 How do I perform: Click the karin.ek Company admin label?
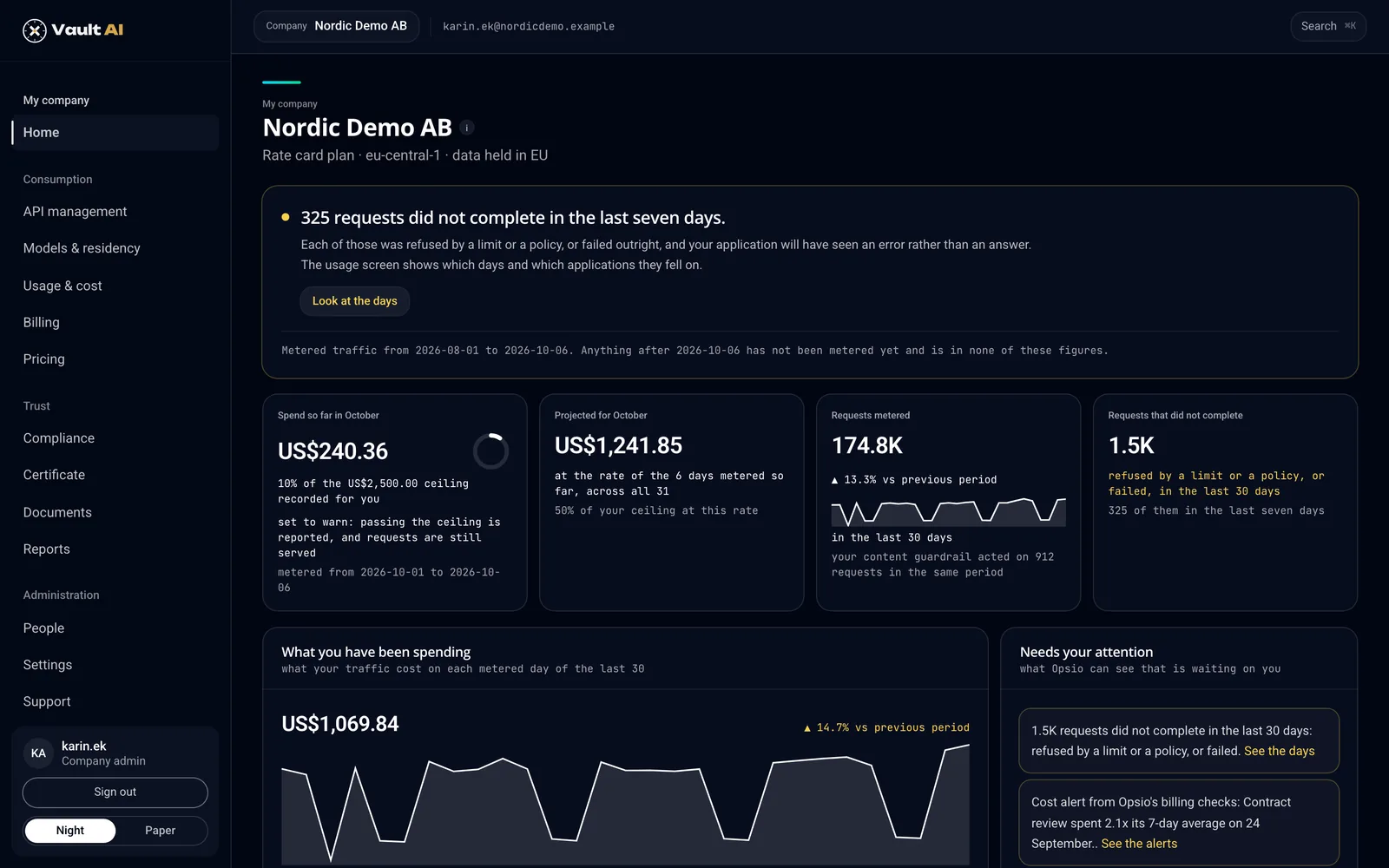(103, 753)
